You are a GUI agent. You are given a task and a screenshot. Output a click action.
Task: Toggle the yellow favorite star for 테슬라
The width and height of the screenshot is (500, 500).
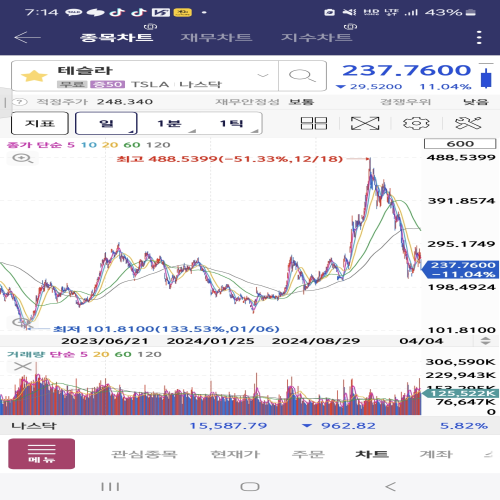tap(34, 76)
